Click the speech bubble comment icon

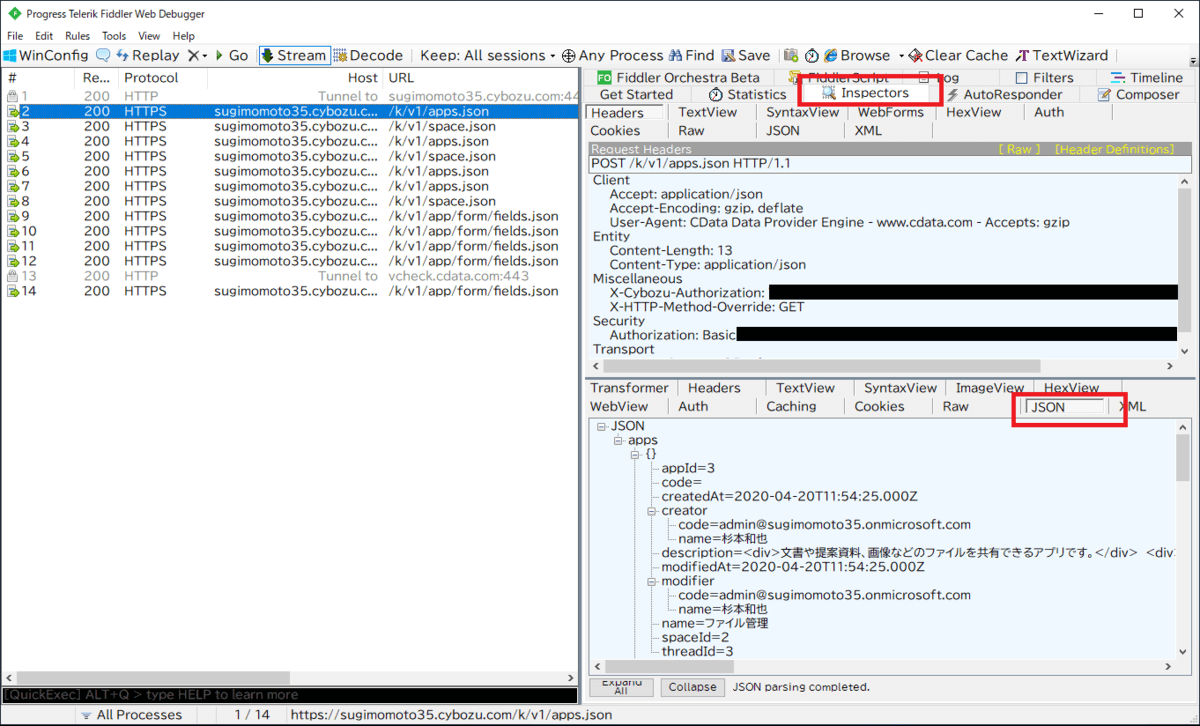point(103,56)
